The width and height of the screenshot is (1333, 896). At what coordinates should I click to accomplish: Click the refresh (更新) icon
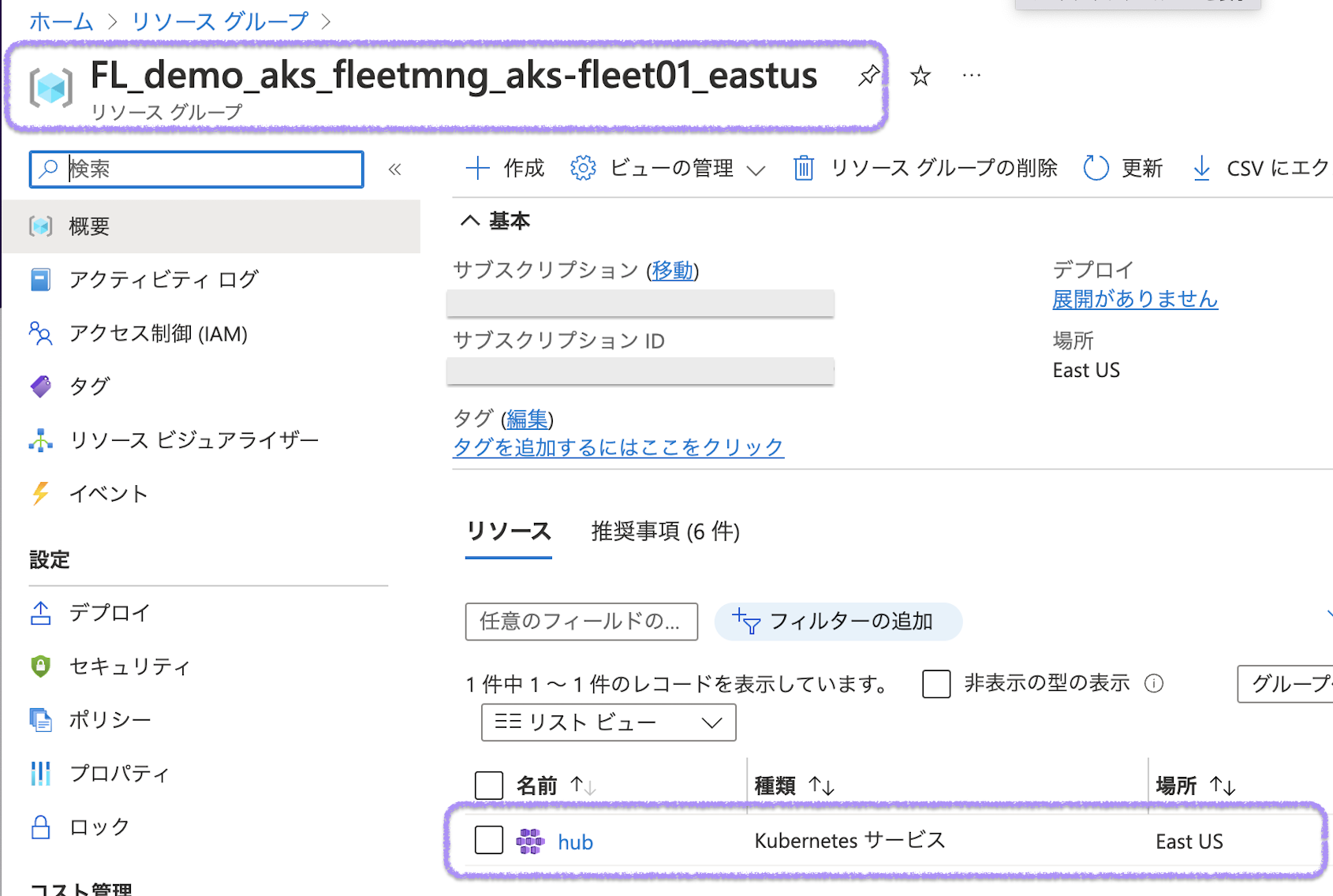pyautogui.click(x=1096, y=168)
